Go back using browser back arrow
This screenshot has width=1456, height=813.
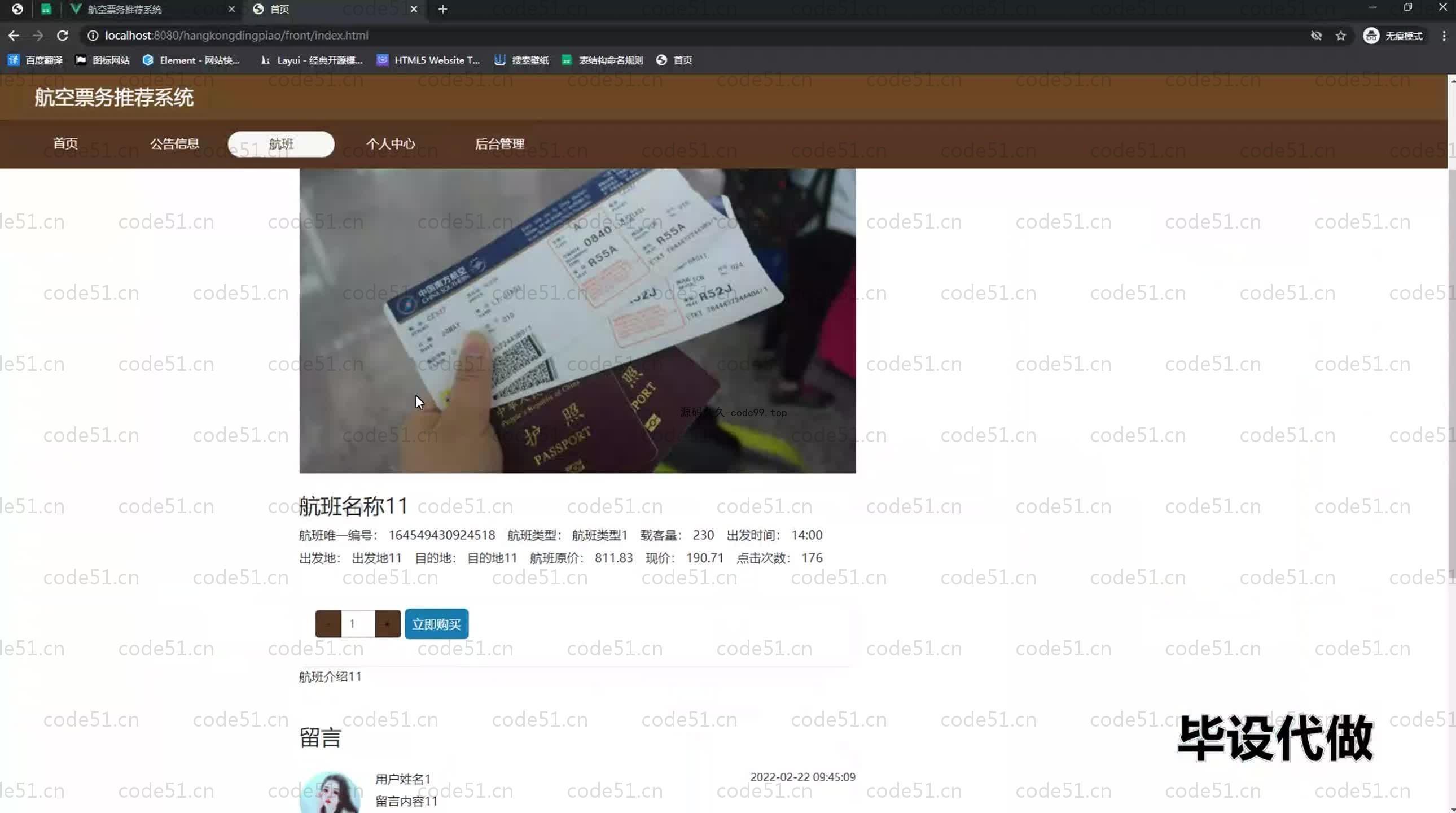click(x=14, y=36)
